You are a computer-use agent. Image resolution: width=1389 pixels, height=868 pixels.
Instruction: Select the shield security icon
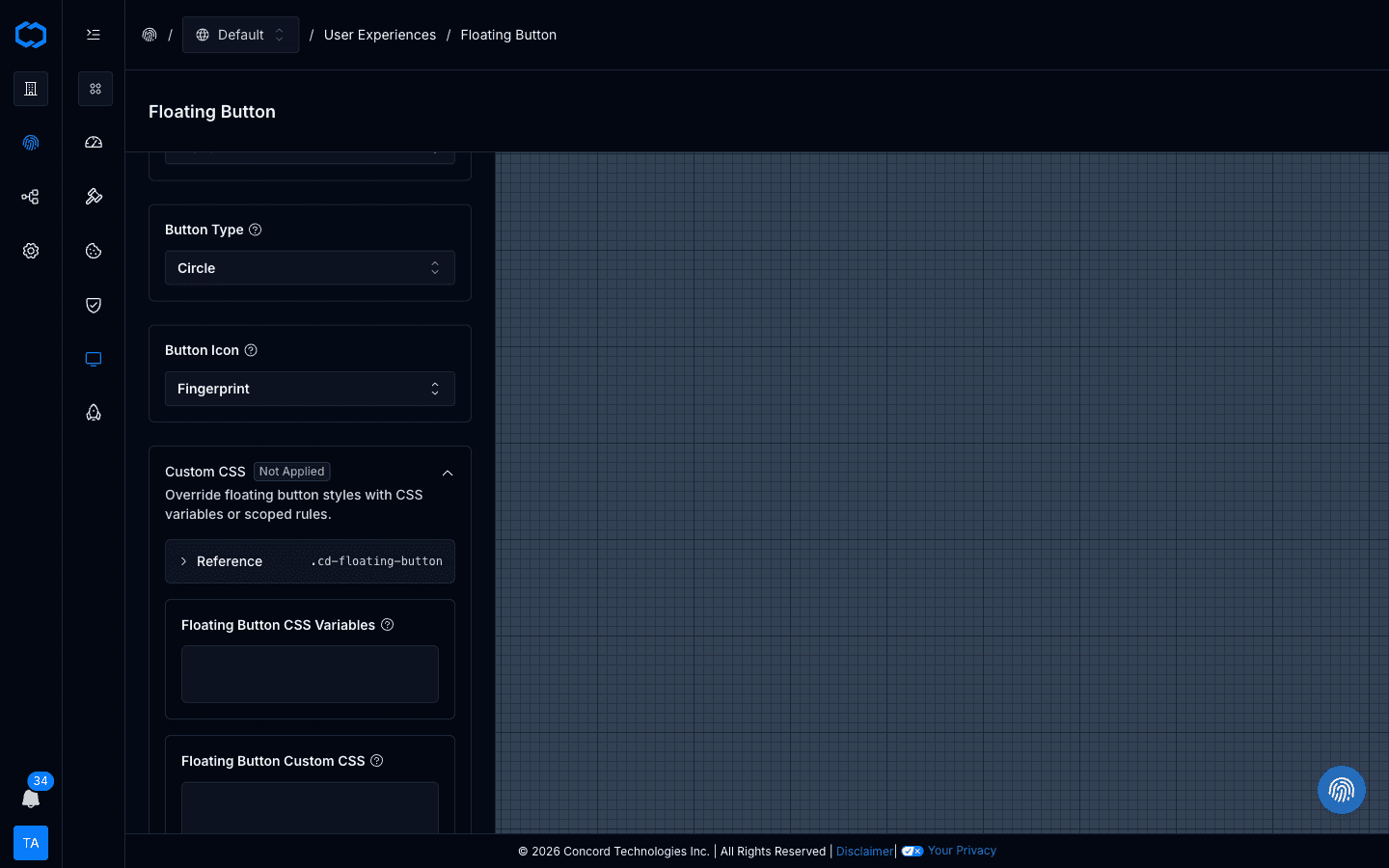(x=94, y=305)
